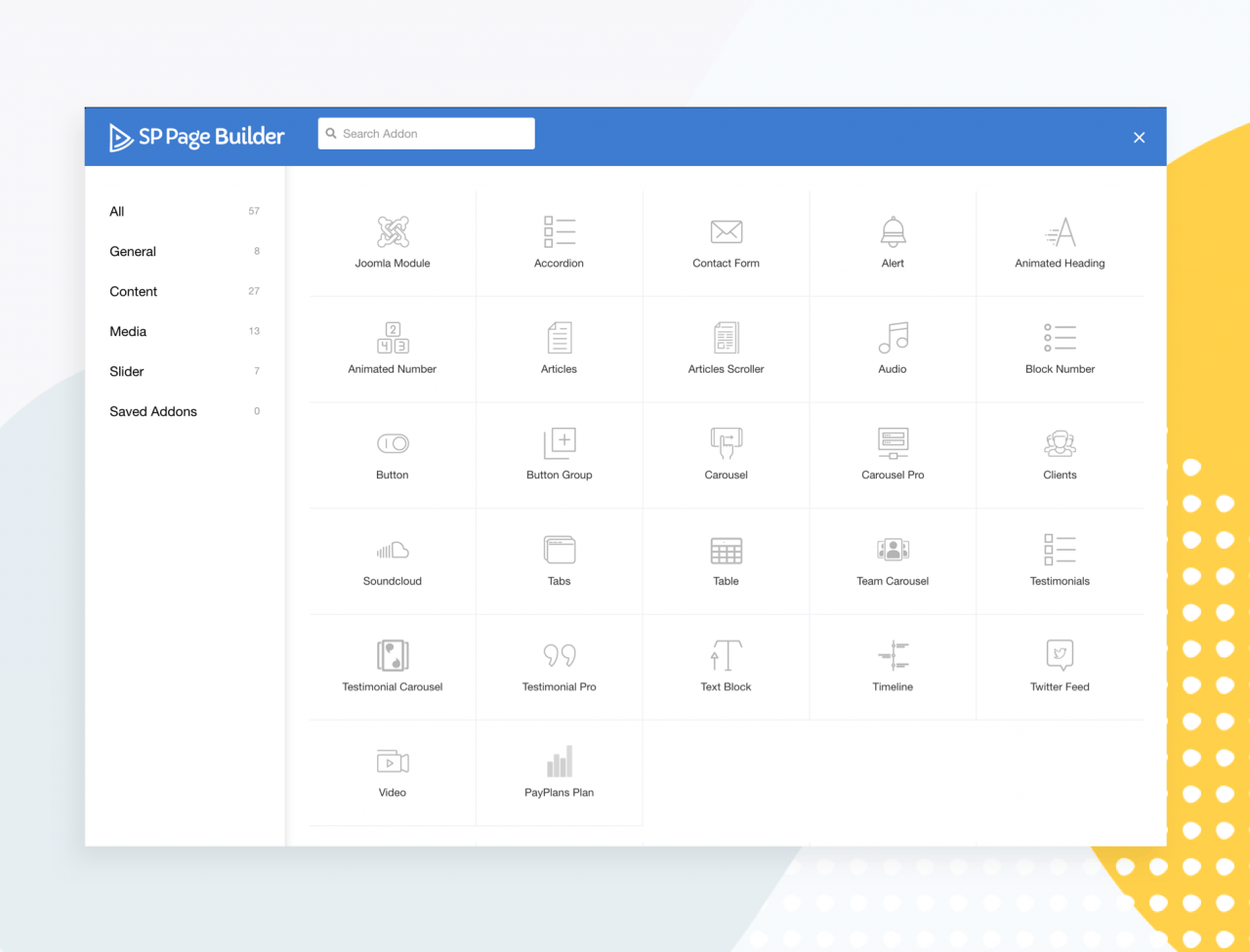The height and width of the screenshot is (952, 1250).
Task: Choose the Button Group addon icon
Action: [560, 443]
